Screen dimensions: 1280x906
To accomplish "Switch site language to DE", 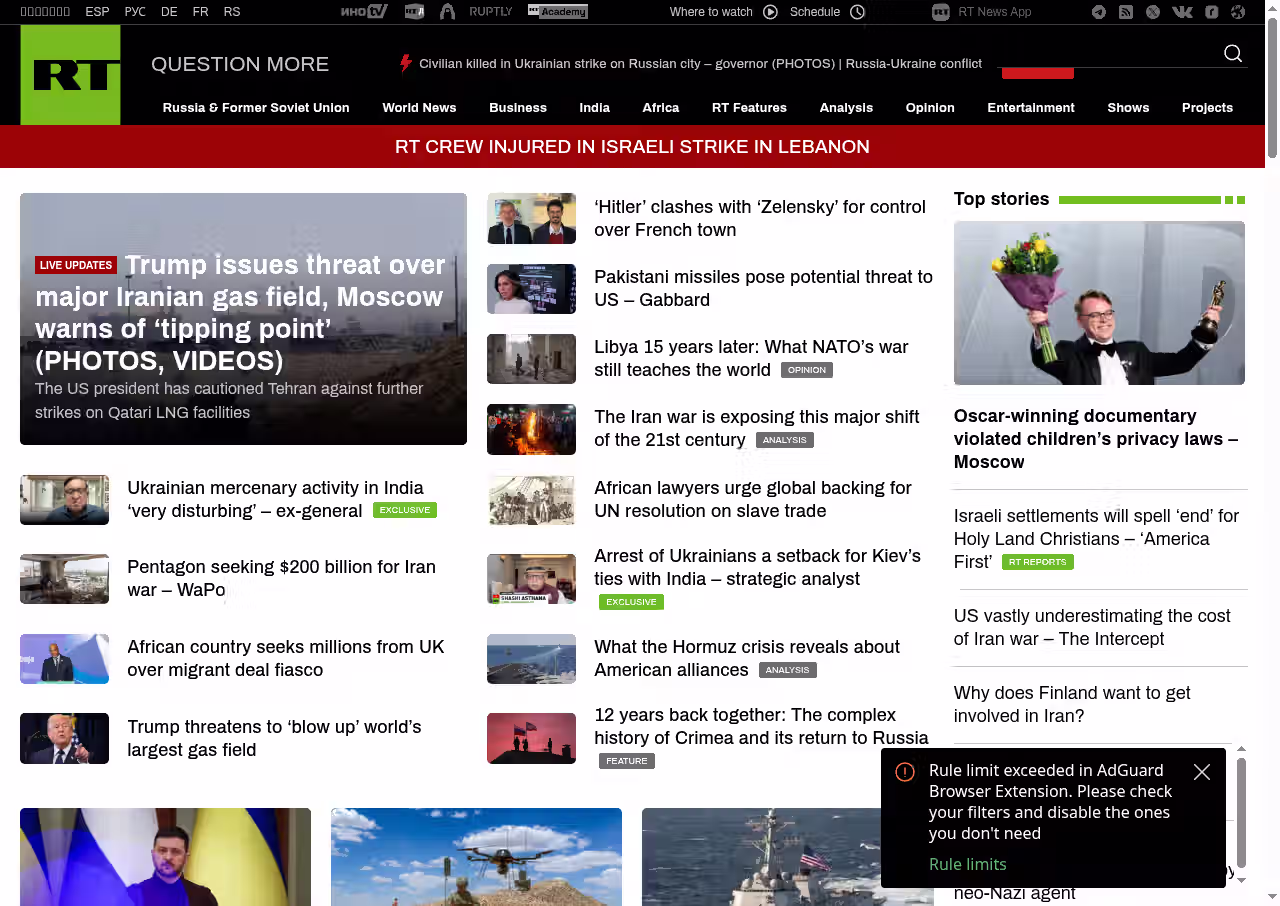I will [x=169, y=12].
